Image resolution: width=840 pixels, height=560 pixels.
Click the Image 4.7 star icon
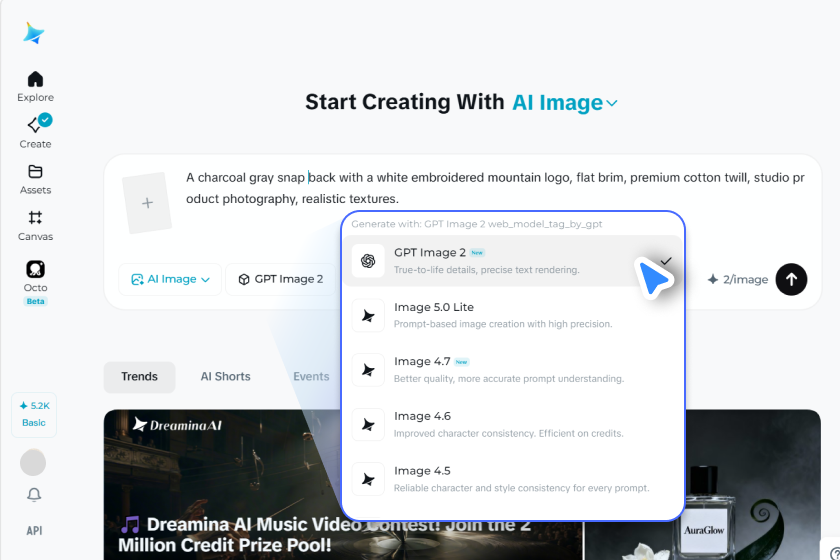[368, 370]
